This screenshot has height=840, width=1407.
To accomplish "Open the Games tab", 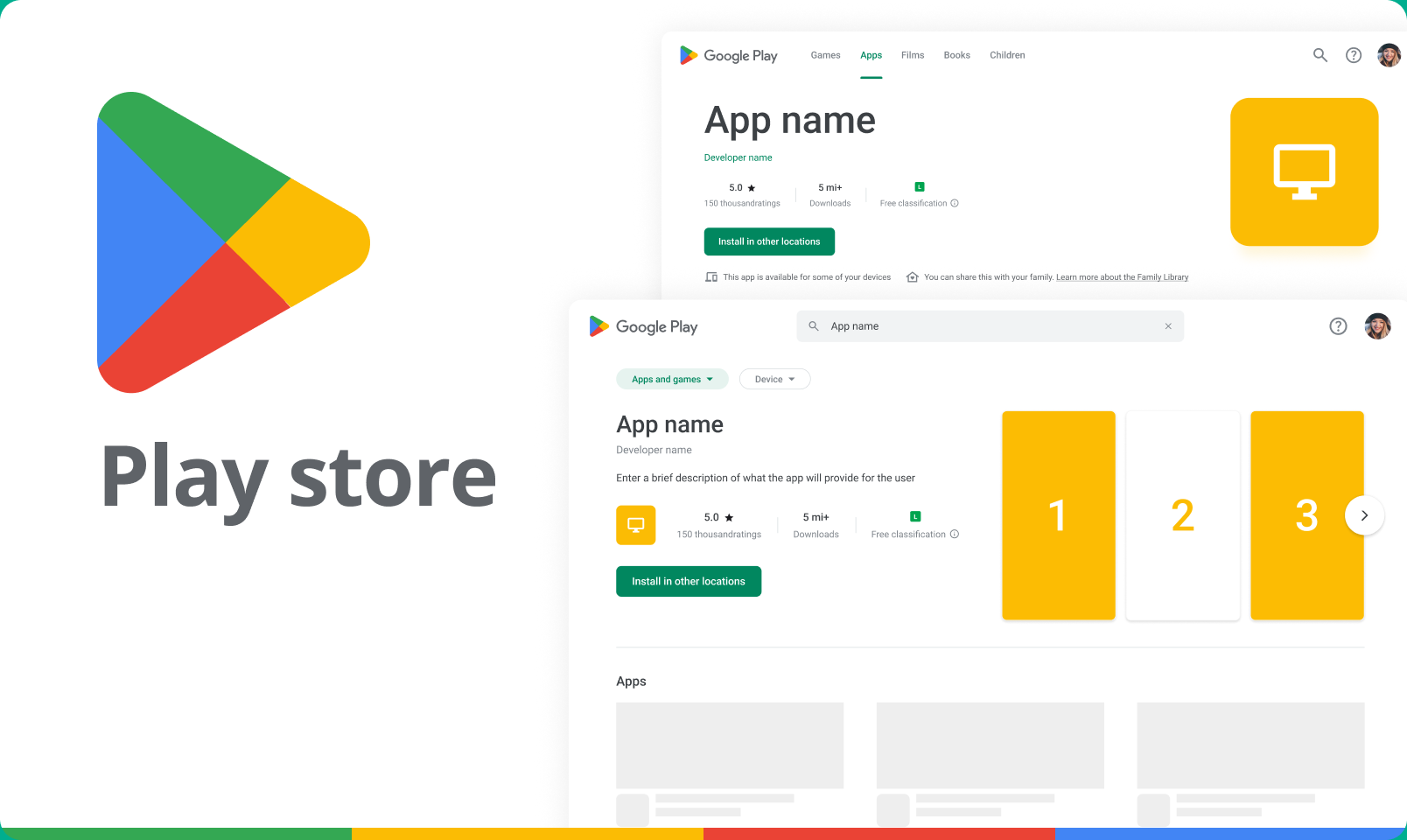I will point(825,55).
